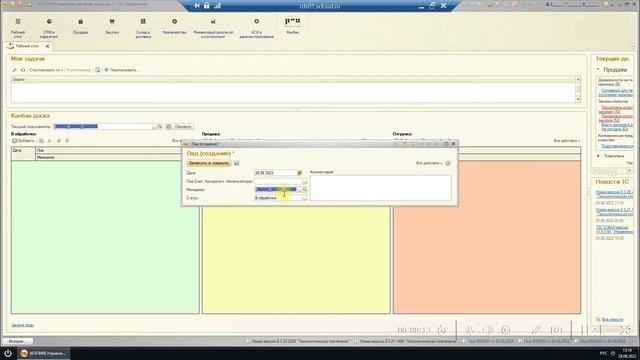
Task: Open calendar picker for Дата field
Action: coord(300,173)
